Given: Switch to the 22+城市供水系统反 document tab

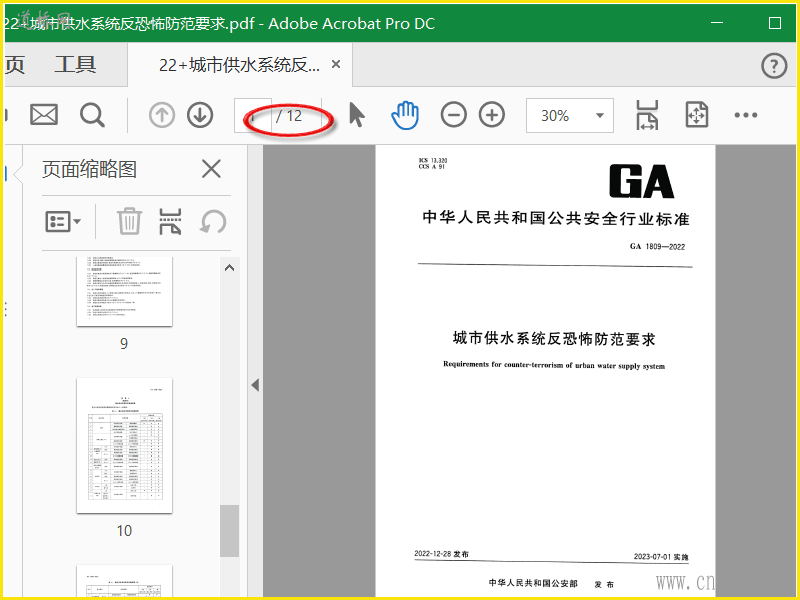Looking at the screenshot, I should (x=239, y=65).
